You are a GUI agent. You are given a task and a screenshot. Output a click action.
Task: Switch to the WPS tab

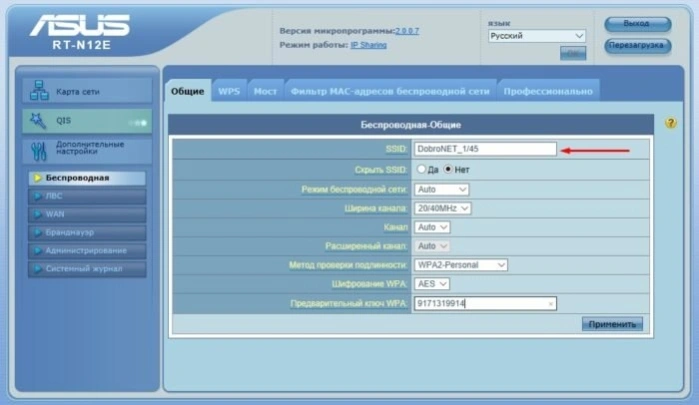(229, 91)
